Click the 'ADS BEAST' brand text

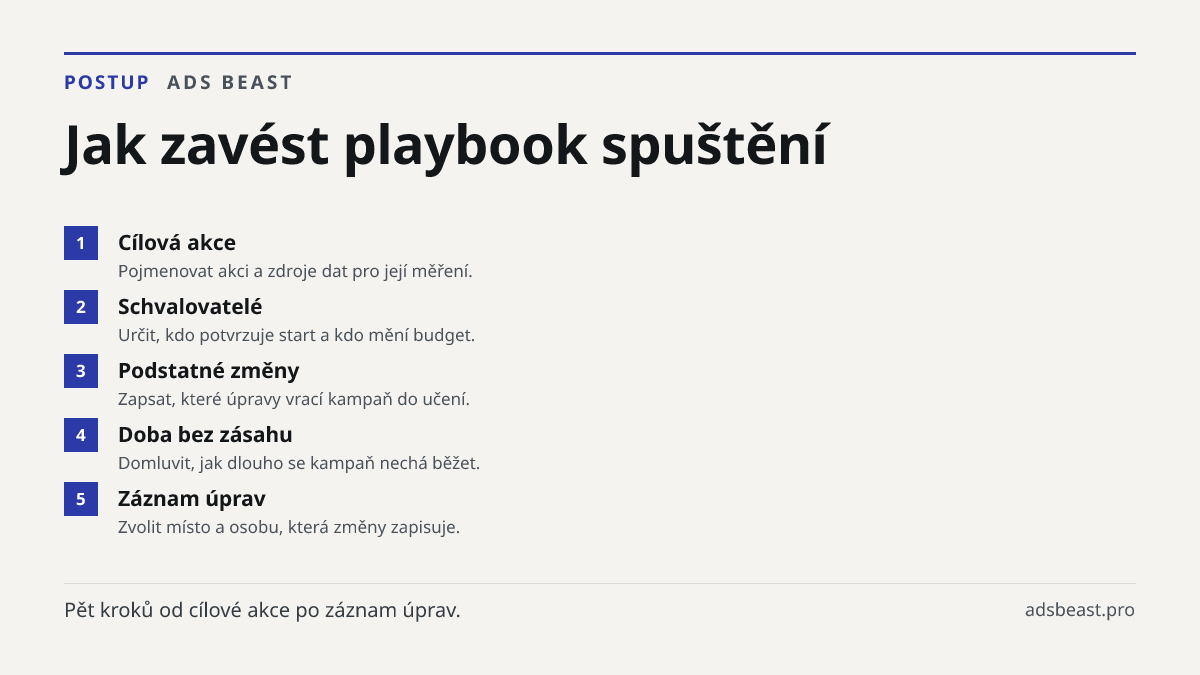click(230, 83)
